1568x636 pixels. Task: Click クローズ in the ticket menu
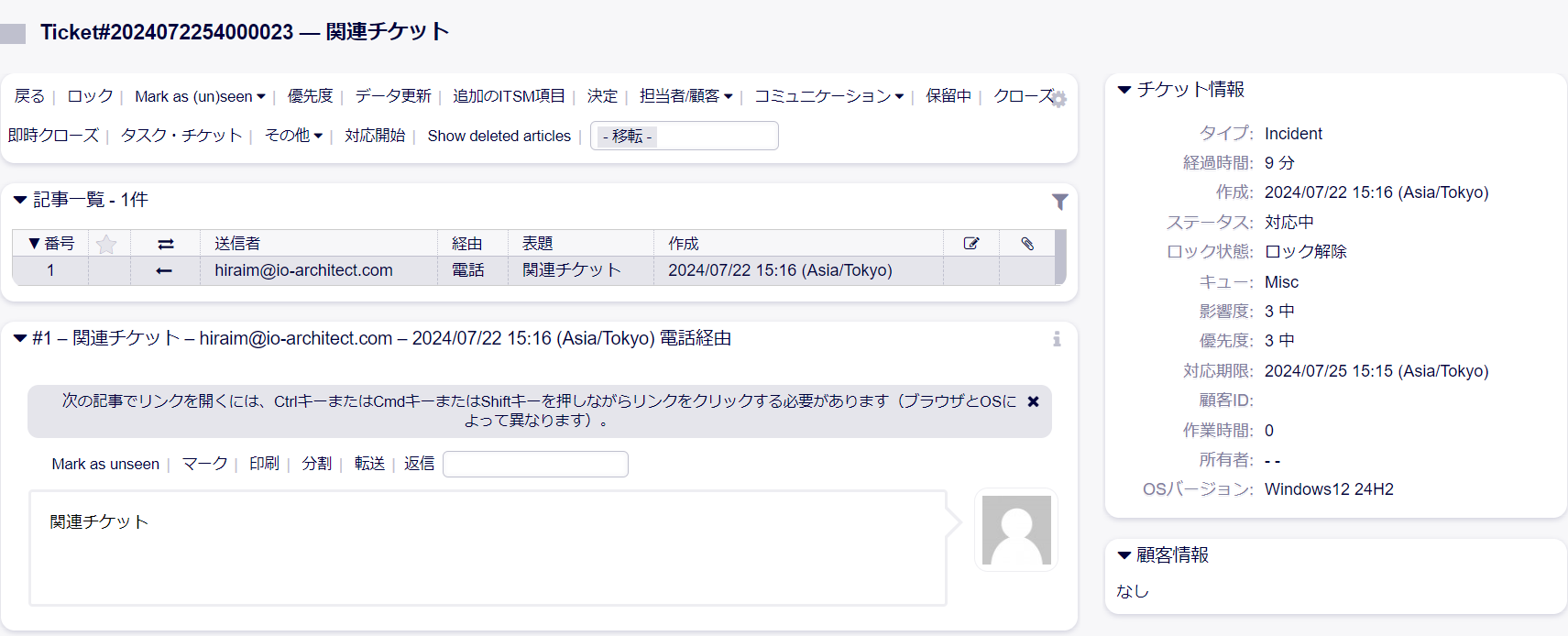click(1024, 96)
